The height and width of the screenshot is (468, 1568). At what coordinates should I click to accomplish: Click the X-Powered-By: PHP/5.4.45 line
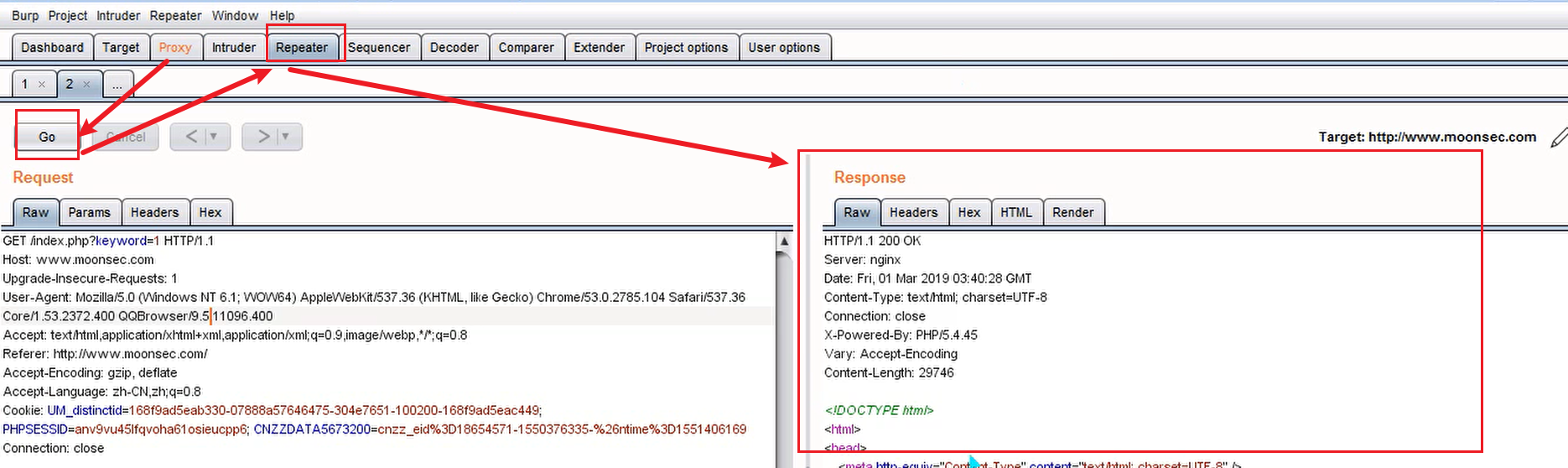pos(901,335)
